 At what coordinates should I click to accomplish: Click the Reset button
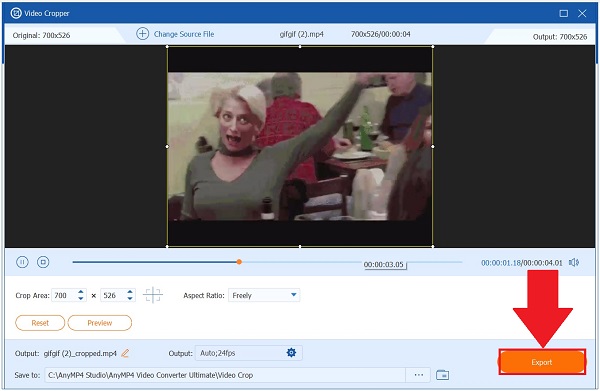[x=40, y=323]
